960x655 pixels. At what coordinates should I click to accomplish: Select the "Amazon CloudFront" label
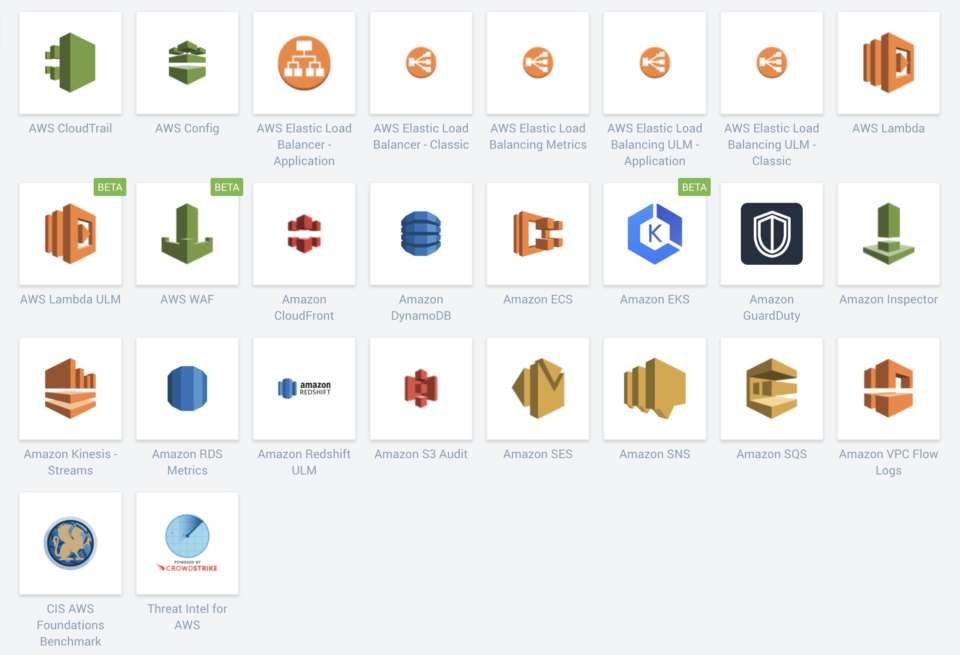click(x=304, y=307)
